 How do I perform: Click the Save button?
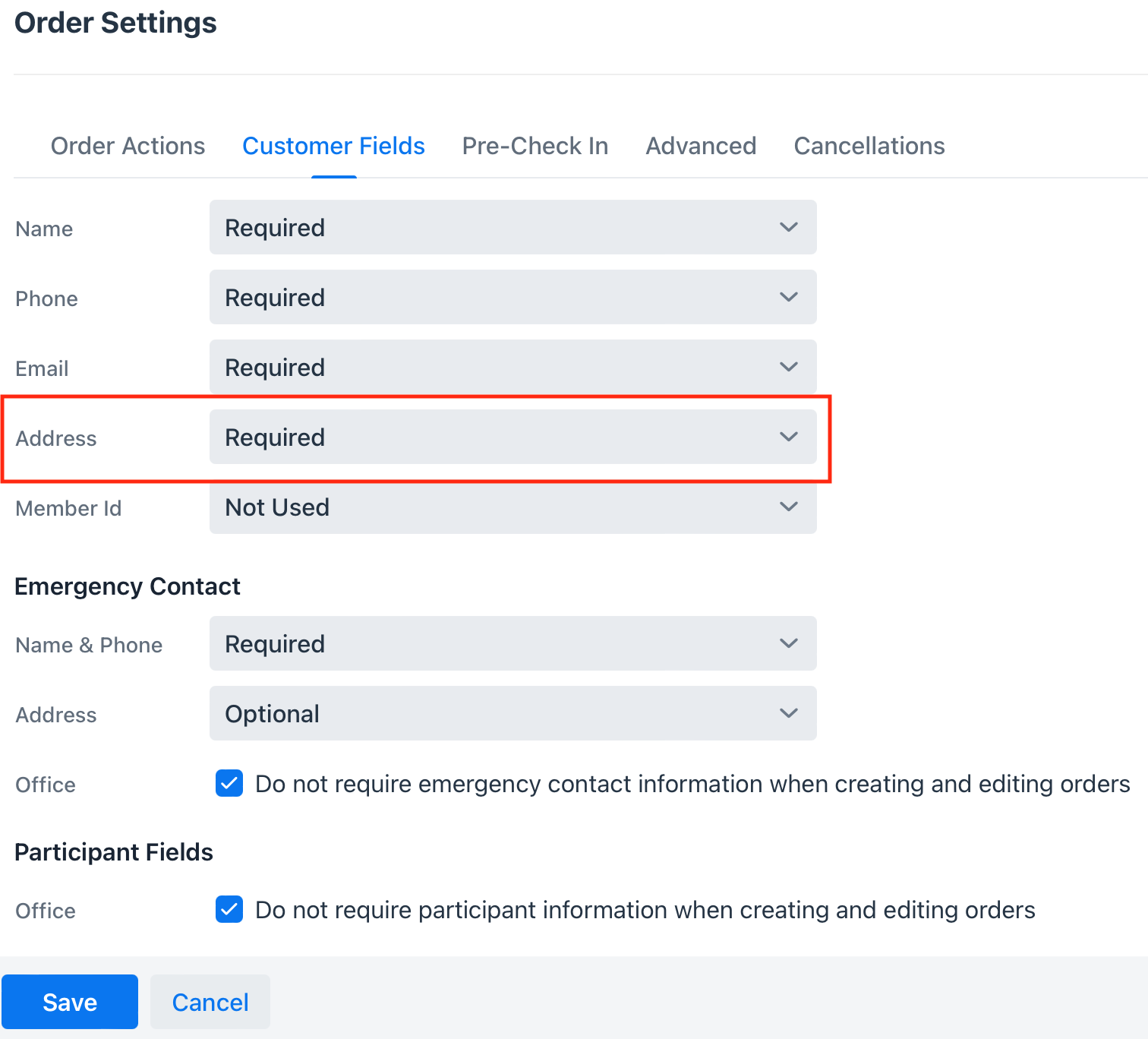(x=70, y=1002)
